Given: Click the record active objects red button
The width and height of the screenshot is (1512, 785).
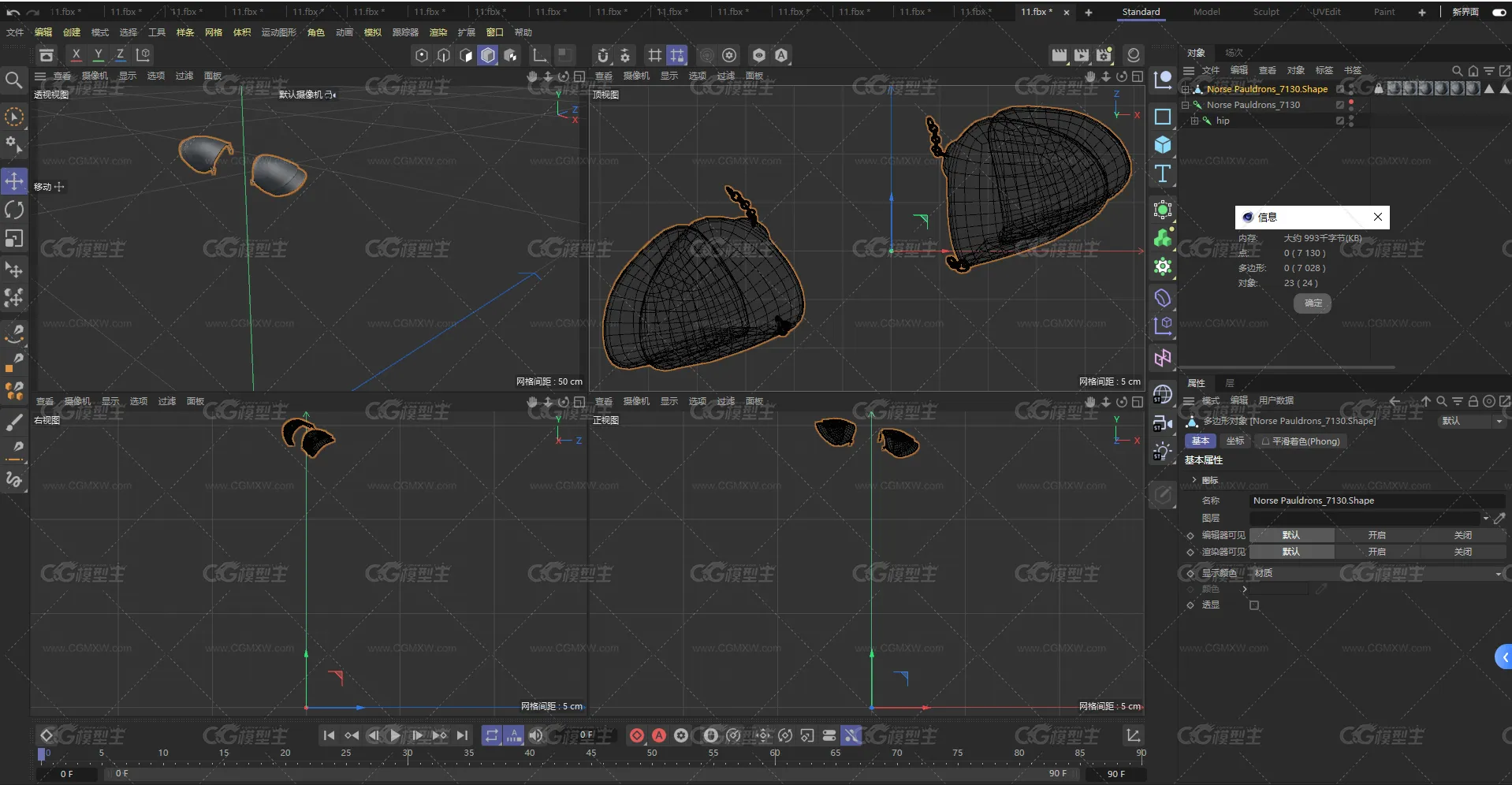Looking at the screenshot, I should point(637,735).
